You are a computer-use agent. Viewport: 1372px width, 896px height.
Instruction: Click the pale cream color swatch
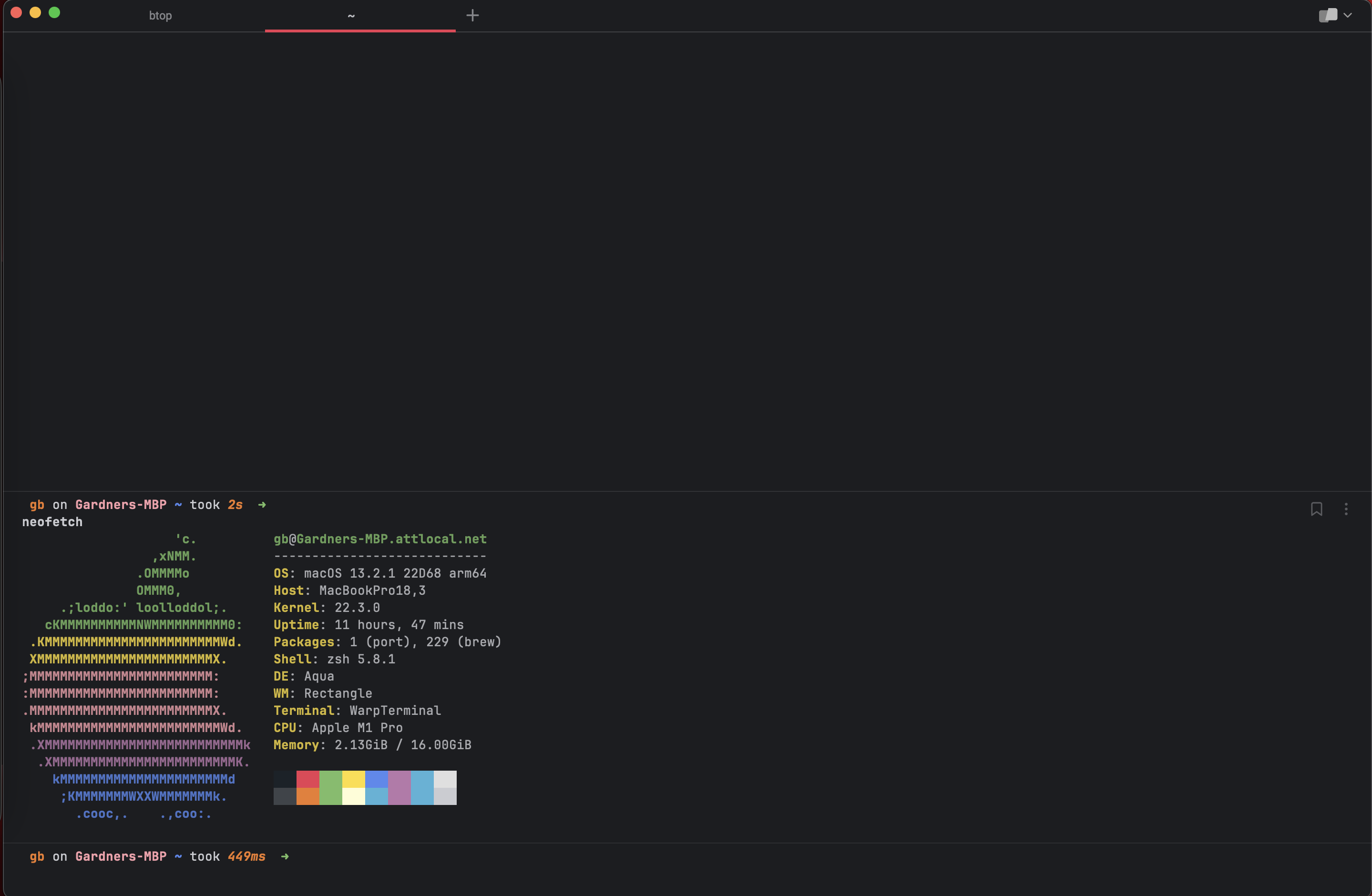tap(353, 796)
